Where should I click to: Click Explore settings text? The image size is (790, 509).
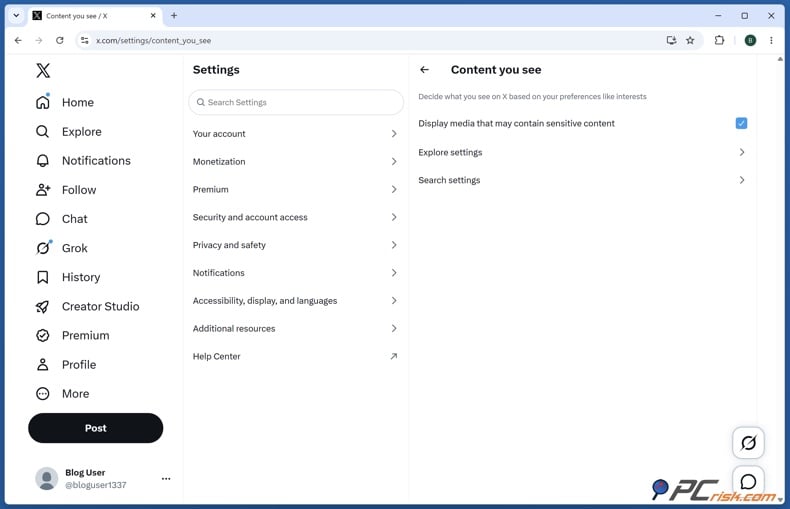450,152
